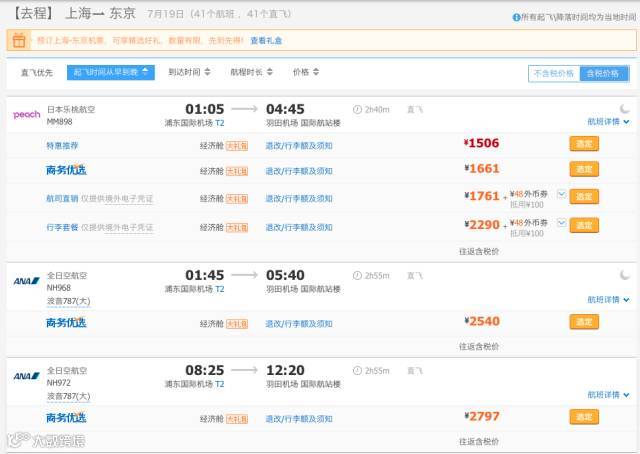Click flight number NH972

[59, 383]
